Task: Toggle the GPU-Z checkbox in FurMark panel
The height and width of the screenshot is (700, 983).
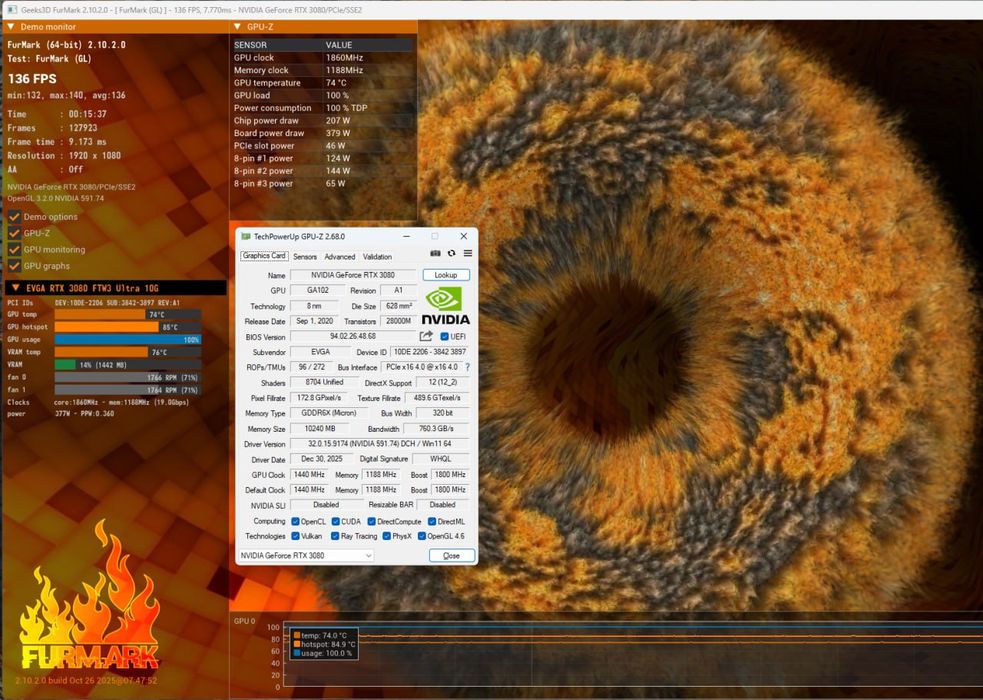Action: [14, 233]
